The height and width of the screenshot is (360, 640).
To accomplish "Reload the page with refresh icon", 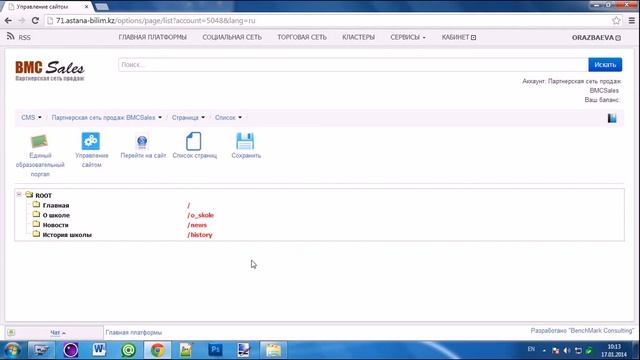I will (x=35, y=20).
